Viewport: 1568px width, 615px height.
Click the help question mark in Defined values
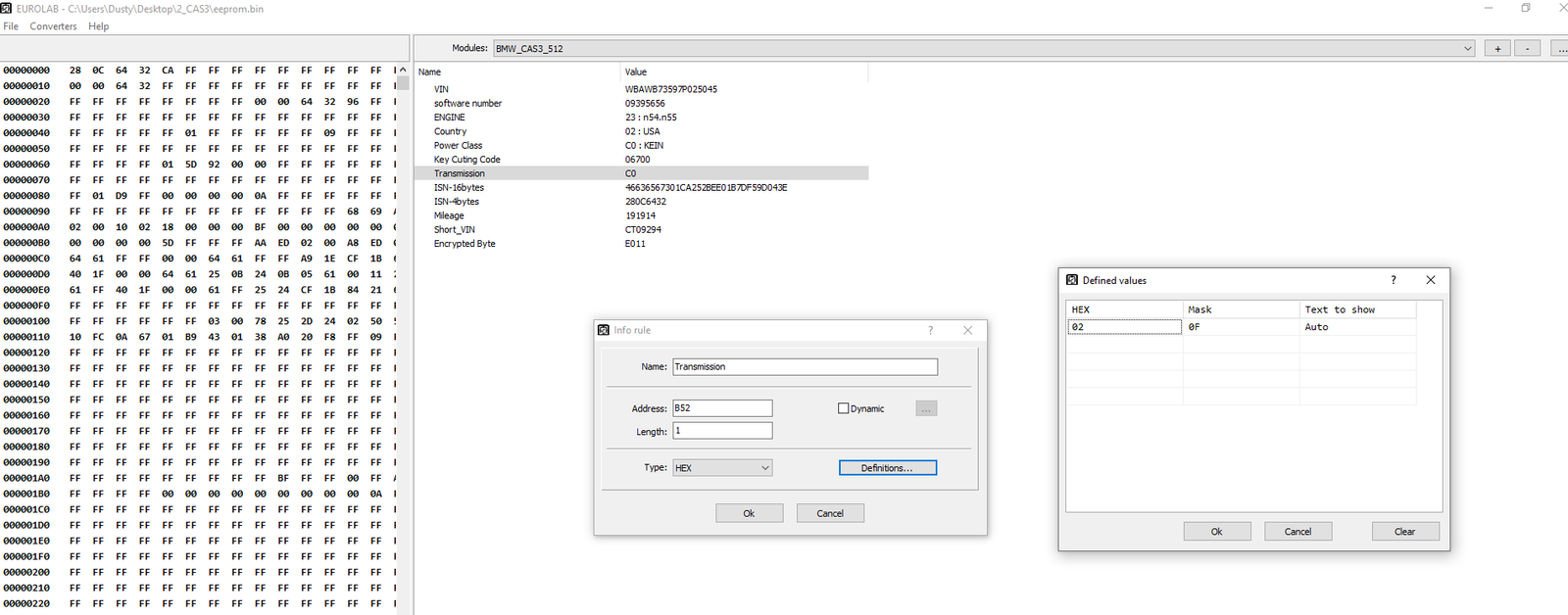pos(1393,280)
